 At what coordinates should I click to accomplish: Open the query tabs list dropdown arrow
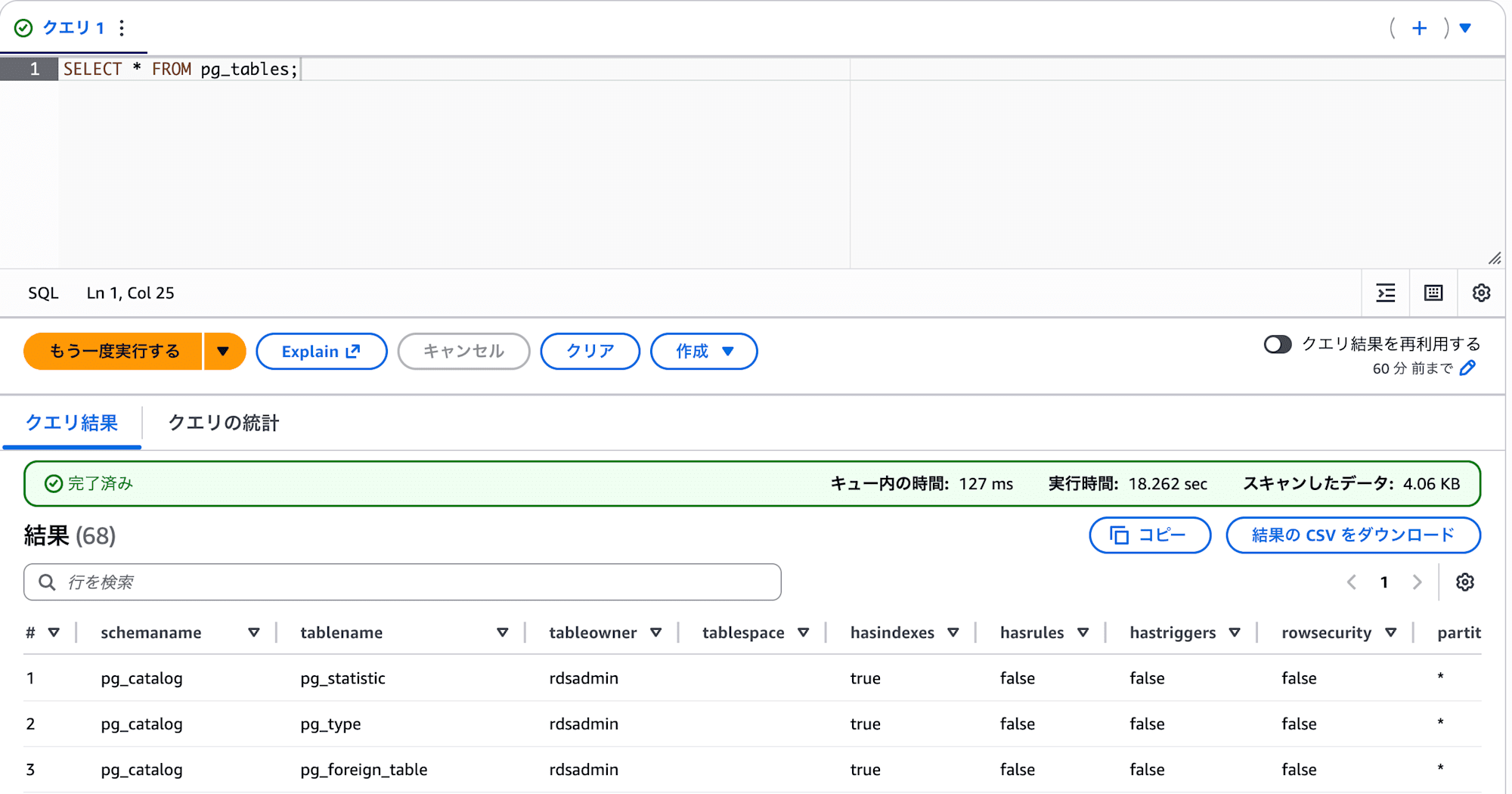[x=1465, y=28]
